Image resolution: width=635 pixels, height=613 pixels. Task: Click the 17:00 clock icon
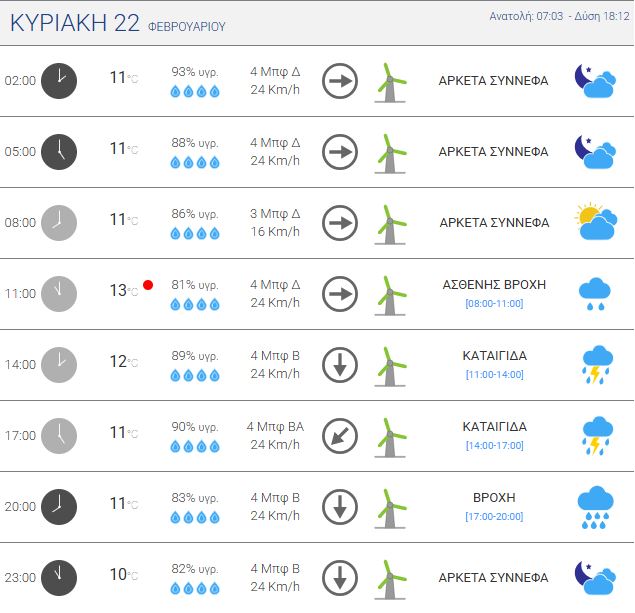point(59,436)
